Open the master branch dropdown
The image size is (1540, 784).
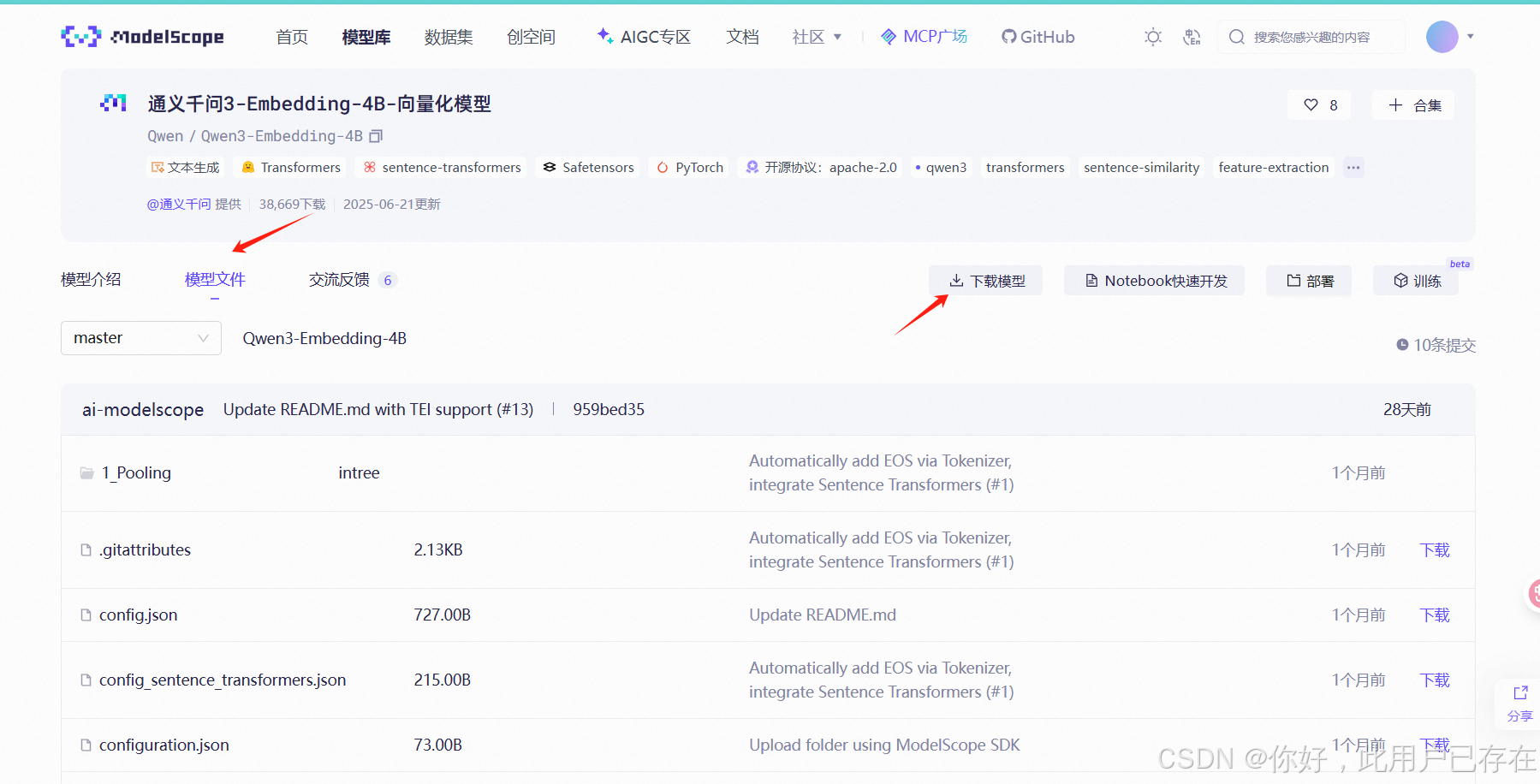pos(141,338)
